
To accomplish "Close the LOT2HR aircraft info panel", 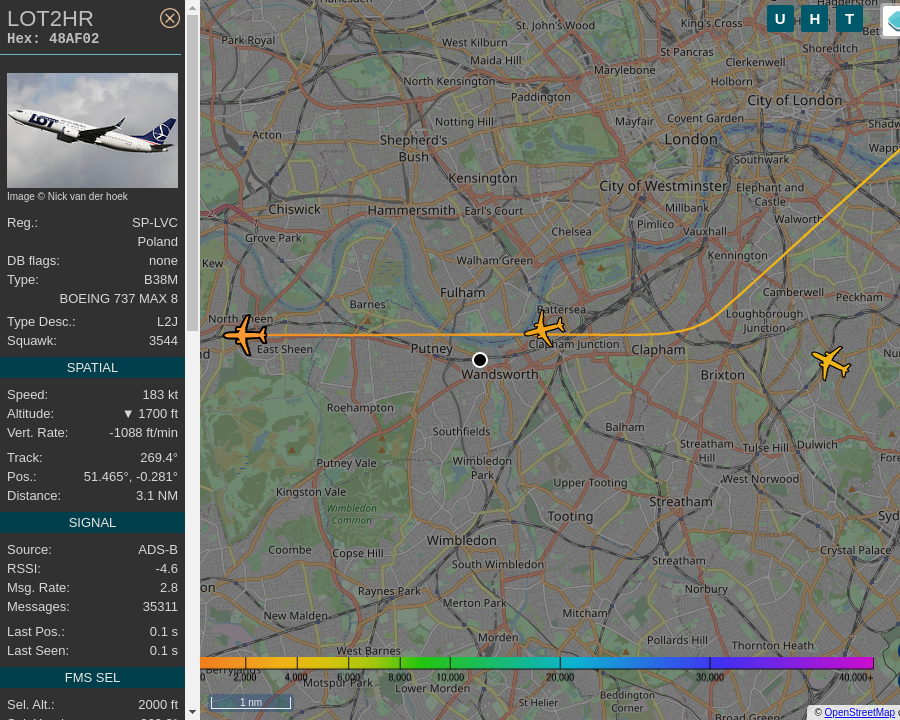I will 169,18.
